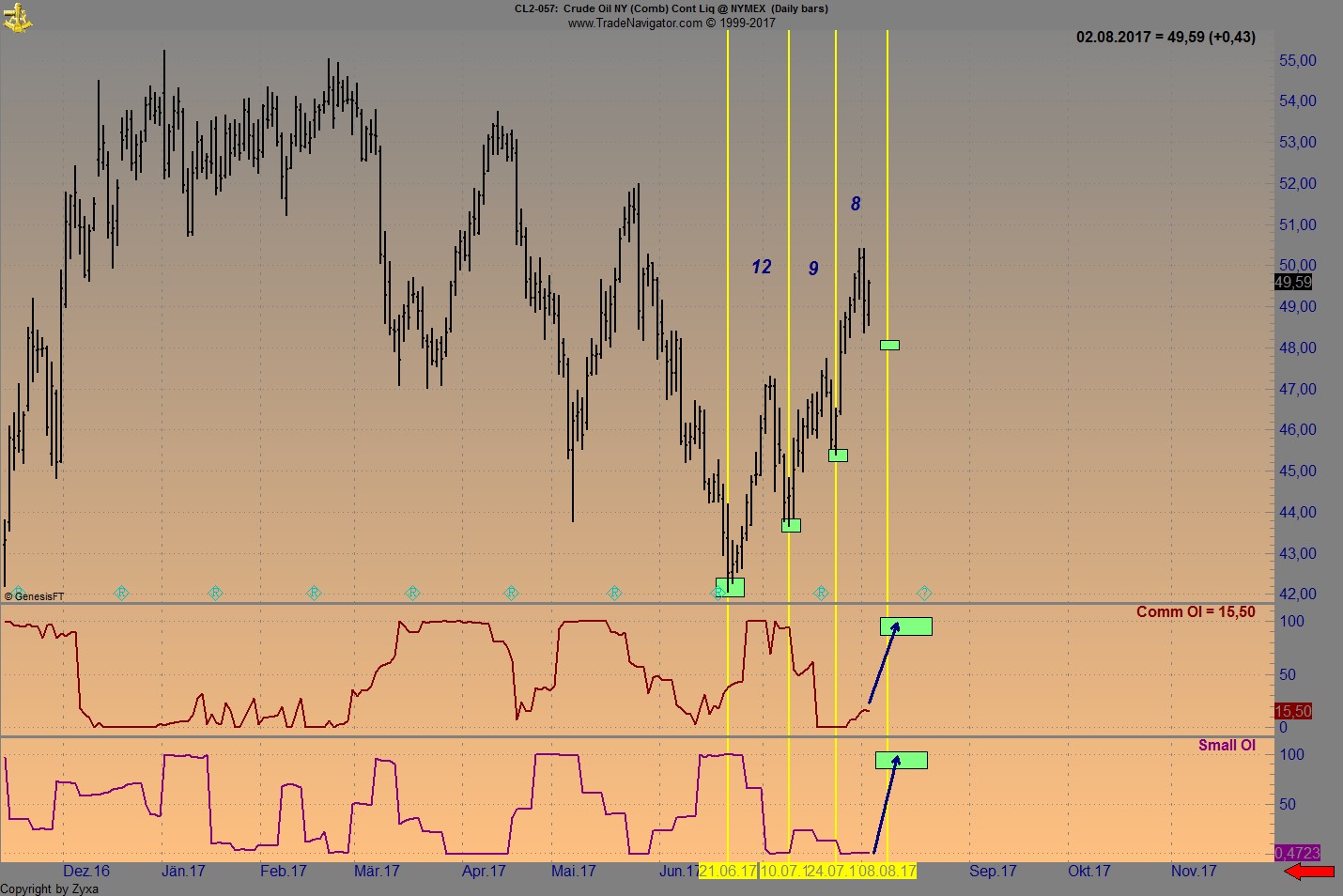Click the 52,00 price axis label
This screenshot has width=1343, height=896.
pyautogui.click(x=1298, y=184)
